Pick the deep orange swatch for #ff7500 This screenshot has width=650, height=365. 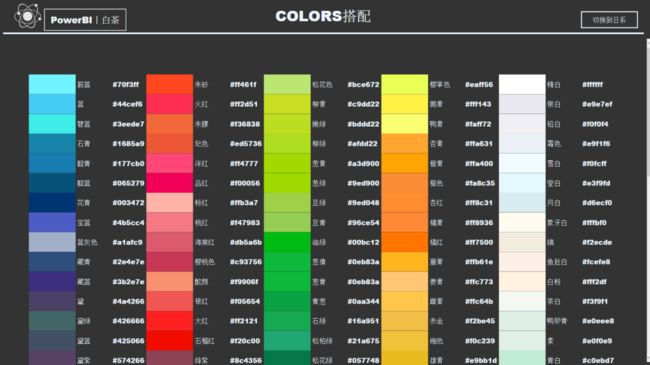click(405, 242)
